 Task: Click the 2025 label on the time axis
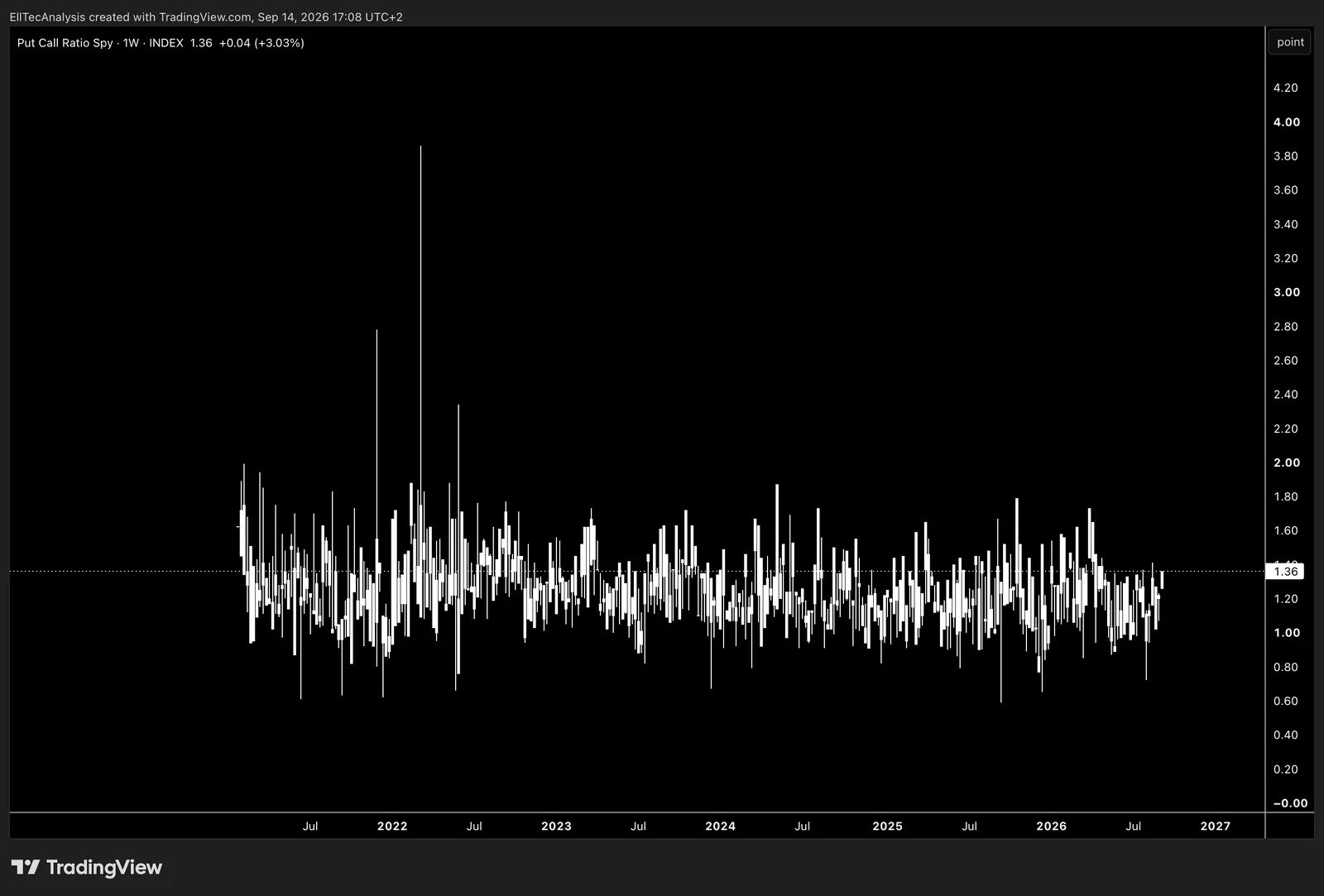[888, 826]
